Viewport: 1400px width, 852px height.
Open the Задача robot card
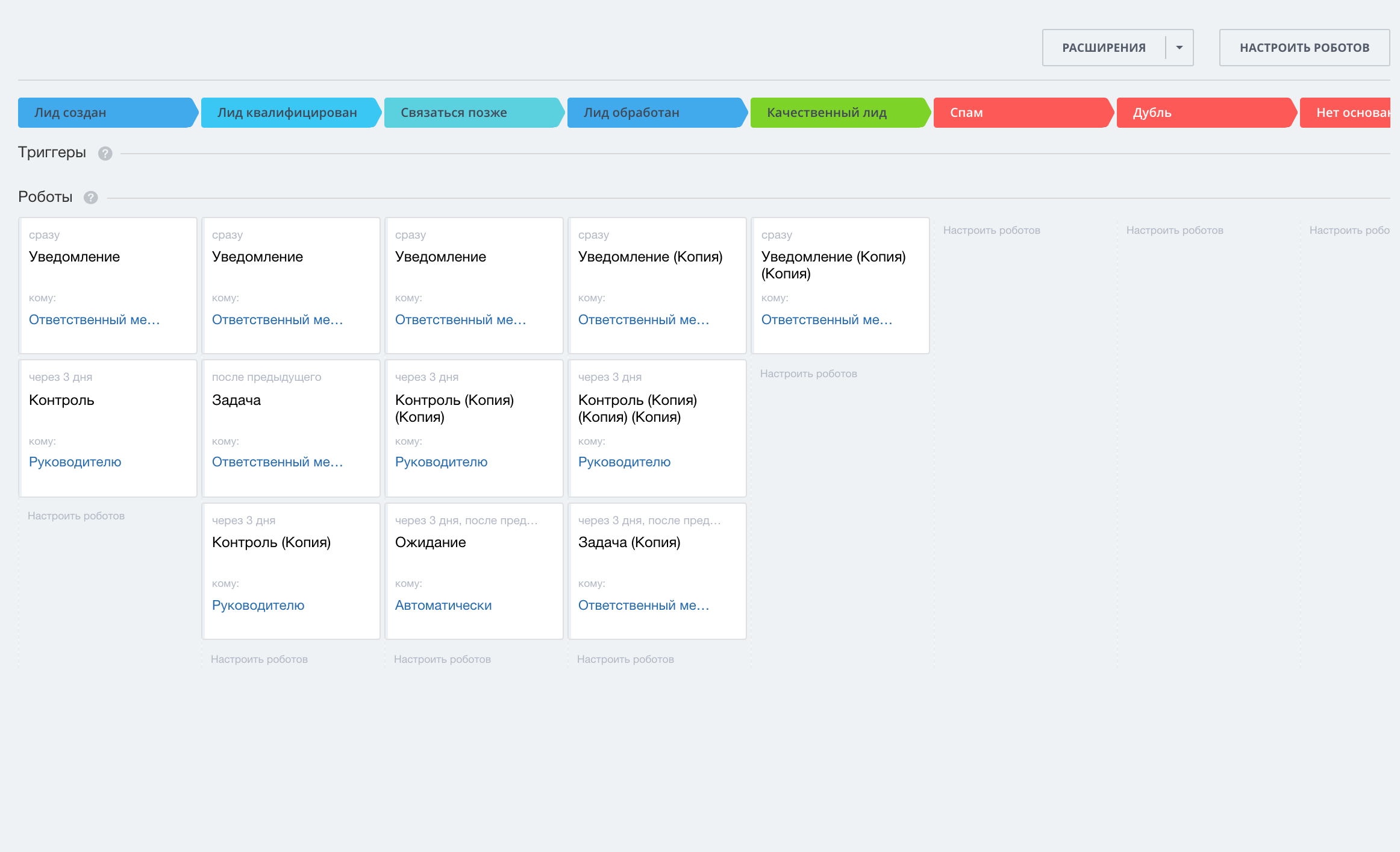point(236,400)
